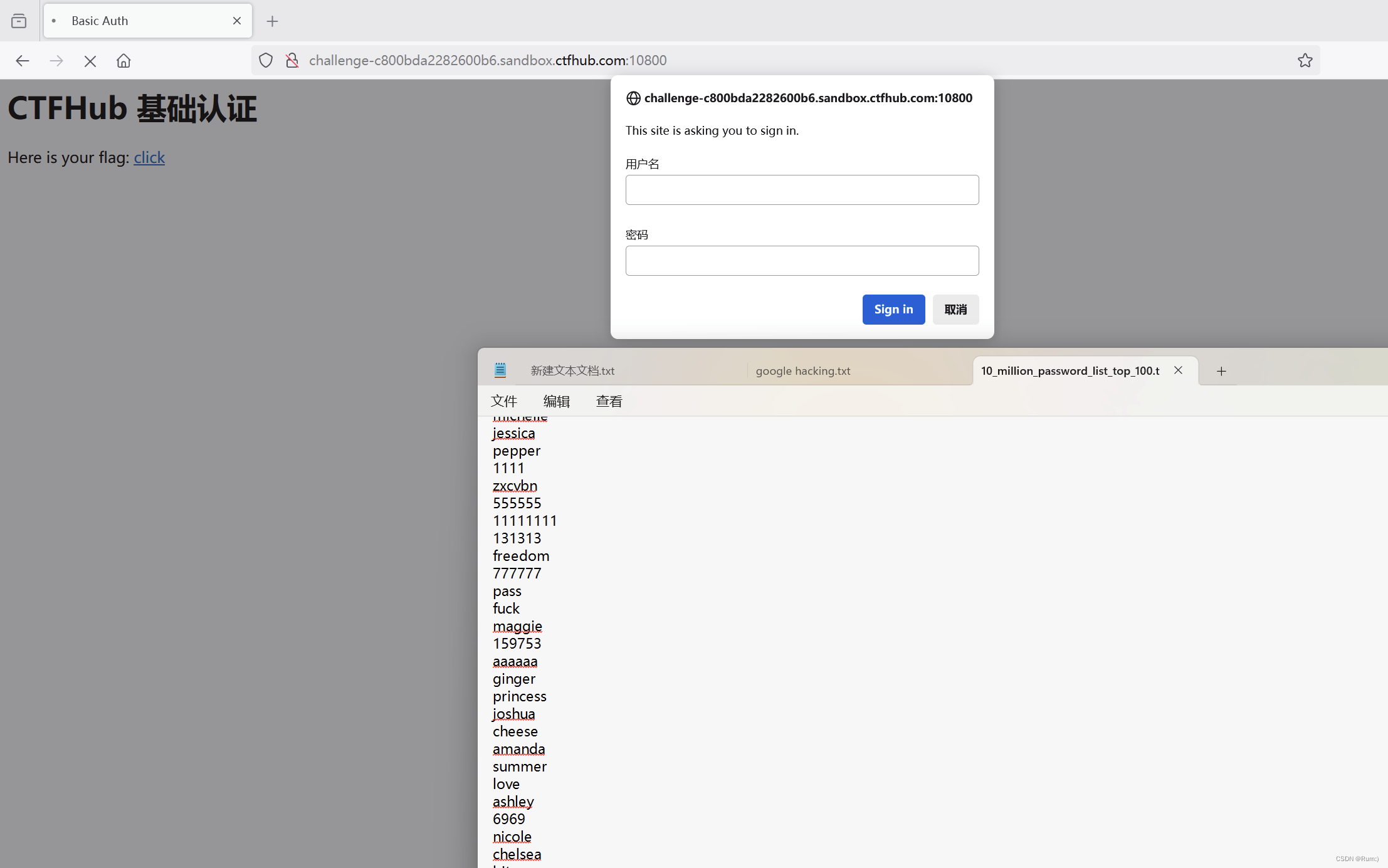This screenshot has width=1388, height=868.
Task: Close the 10_million_password_list tab
Action: point(1178,370)
